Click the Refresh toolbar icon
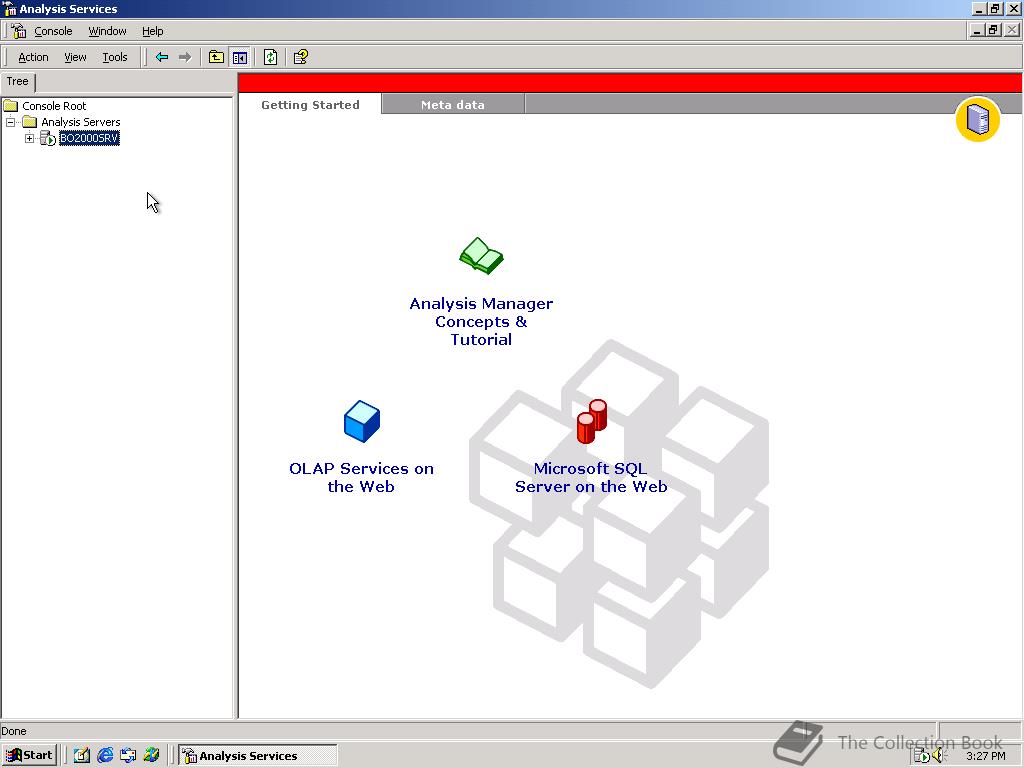1024x768 pixels. click(270, 57)
